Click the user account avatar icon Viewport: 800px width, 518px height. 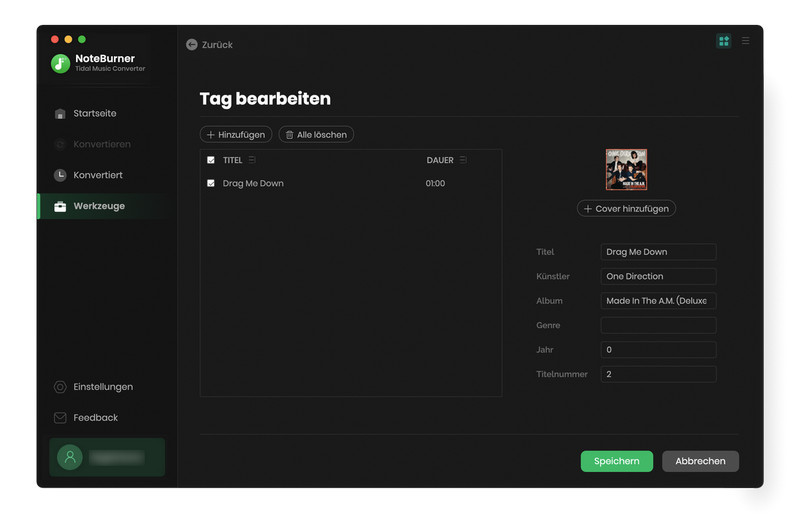[x=70, y=457]
